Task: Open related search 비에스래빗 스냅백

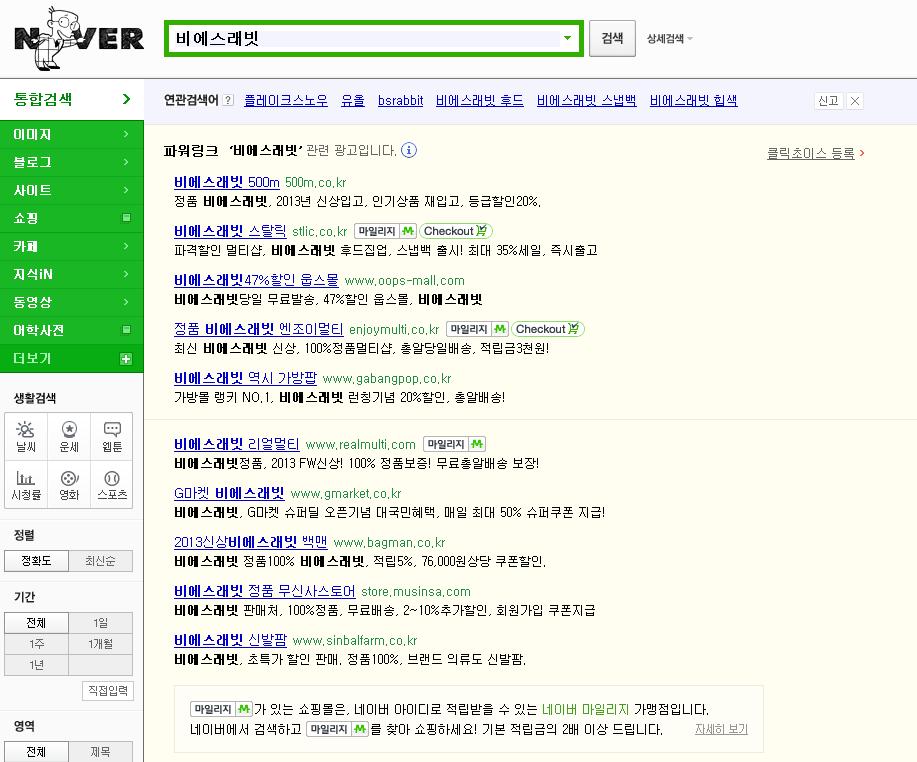Action: [587, 101]
